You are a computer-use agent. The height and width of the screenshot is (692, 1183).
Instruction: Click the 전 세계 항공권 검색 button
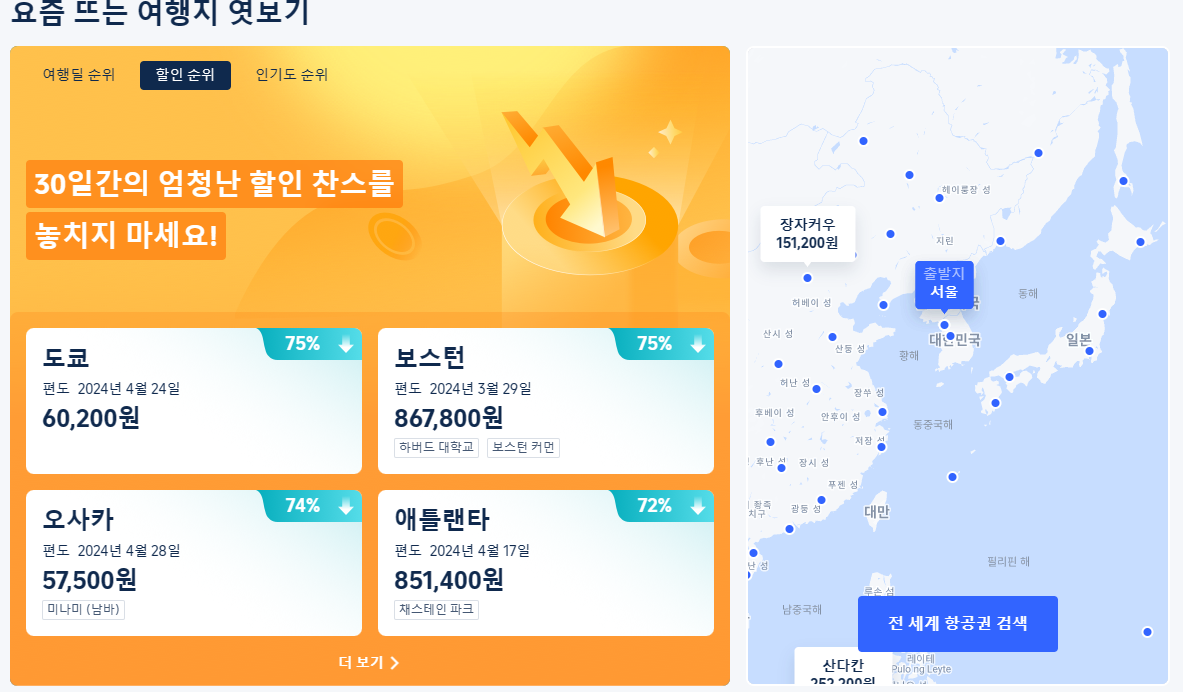[x=957, y=623]
